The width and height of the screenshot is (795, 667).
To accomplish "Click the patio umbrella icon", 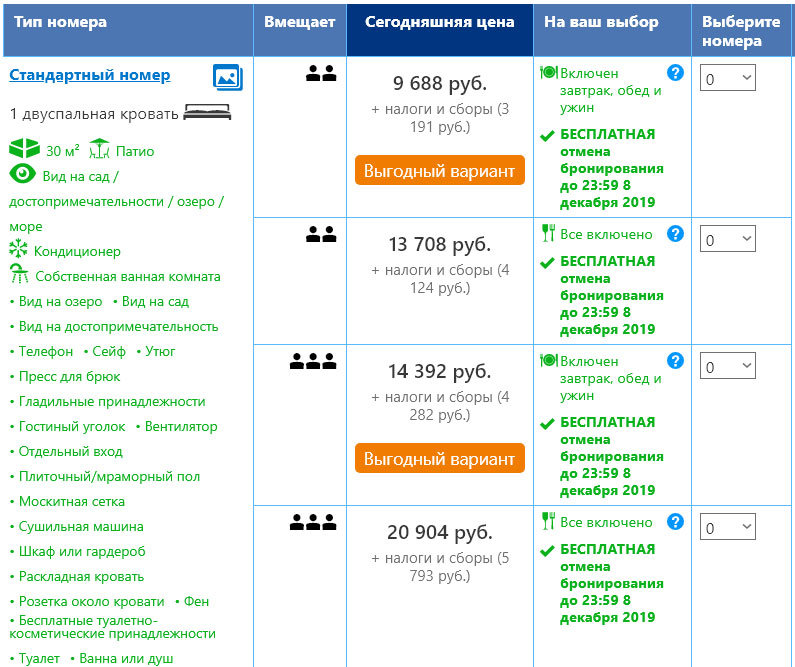I will click(99, 149).
